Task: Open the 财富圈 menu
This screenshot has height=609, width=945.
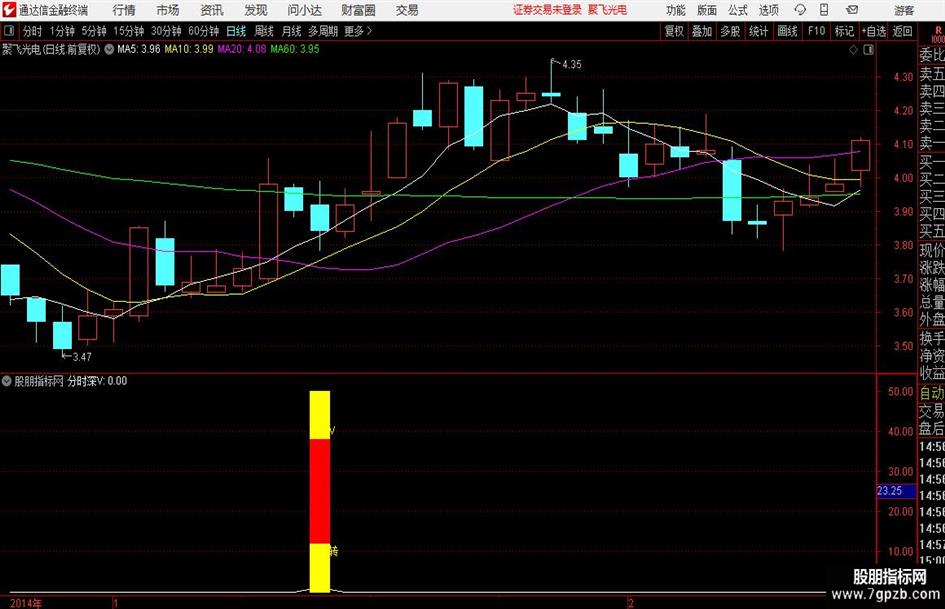Action: tap(358, 10)
